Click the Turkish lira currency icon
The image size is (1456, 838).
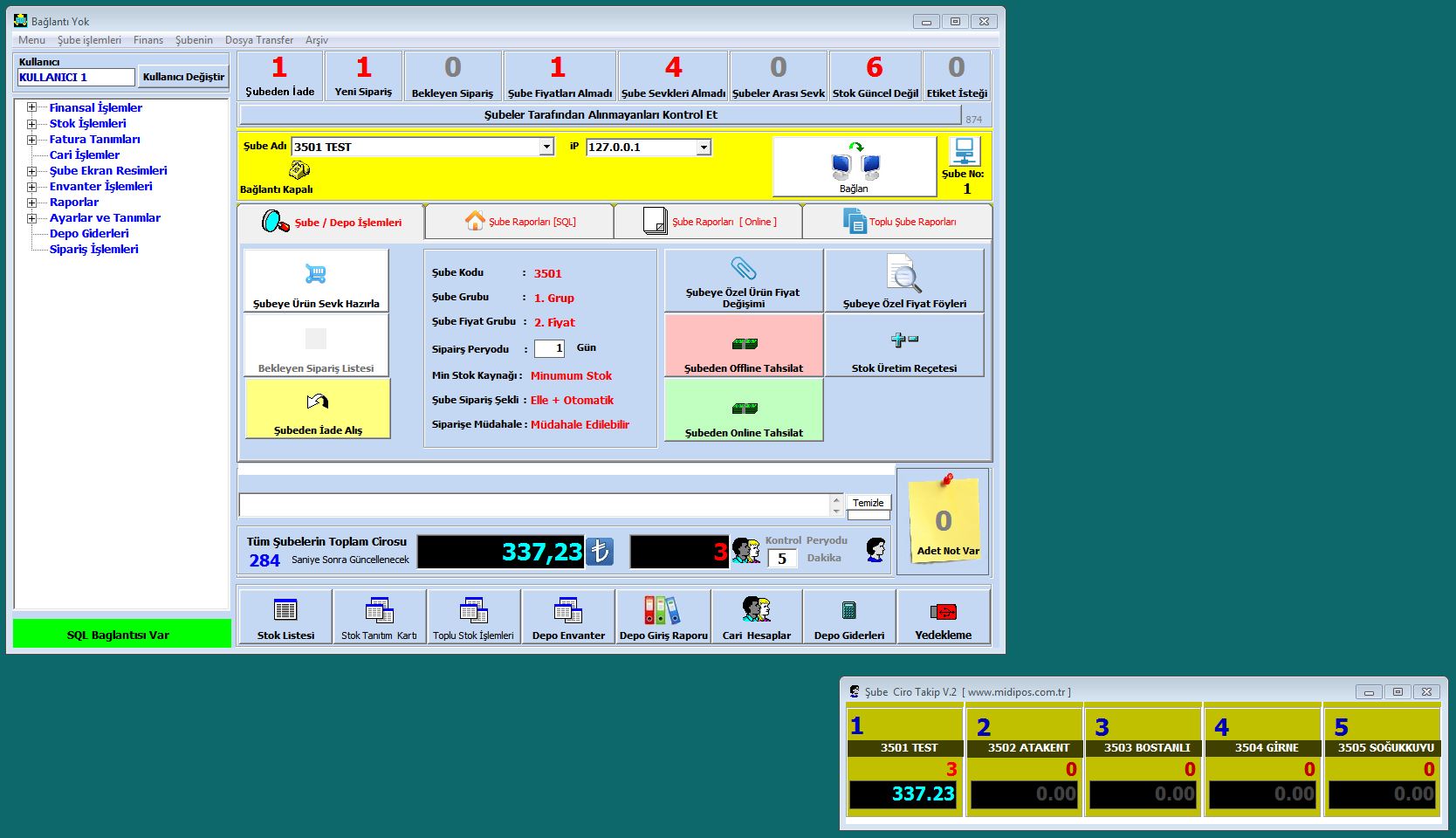(x=600, y=552)
